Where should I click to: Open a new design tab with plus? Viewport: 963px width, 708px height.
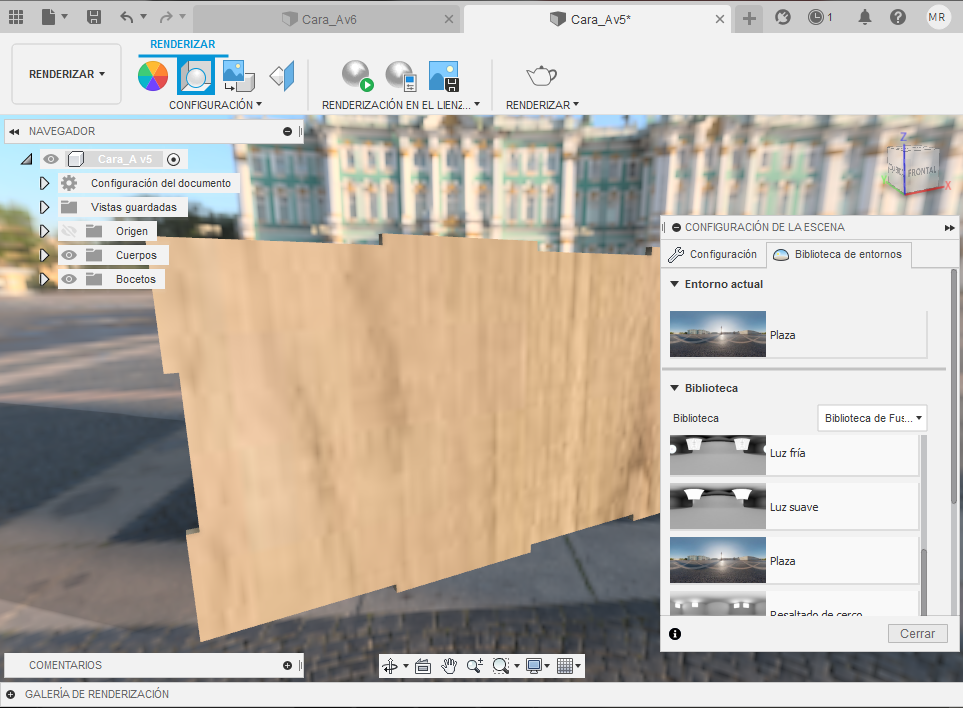[749, 18]
